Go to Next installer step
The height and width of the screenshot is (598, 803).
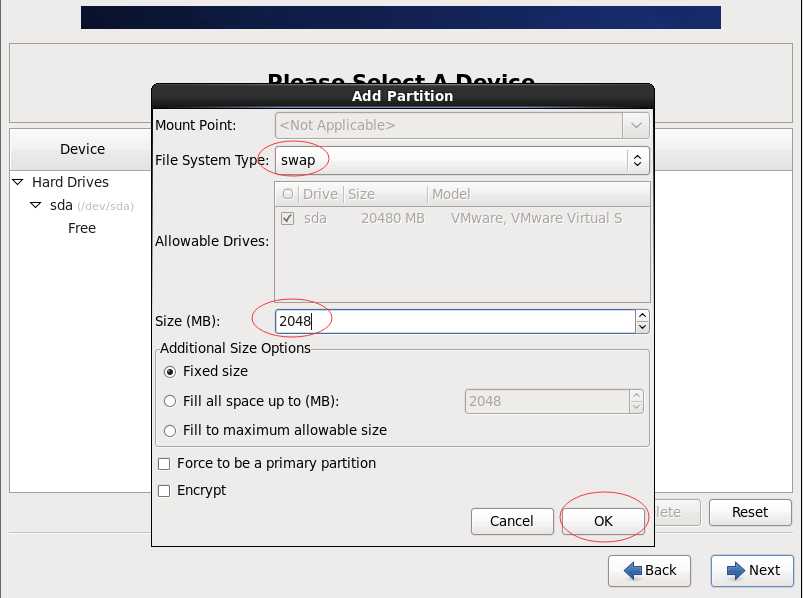point(753,570)
